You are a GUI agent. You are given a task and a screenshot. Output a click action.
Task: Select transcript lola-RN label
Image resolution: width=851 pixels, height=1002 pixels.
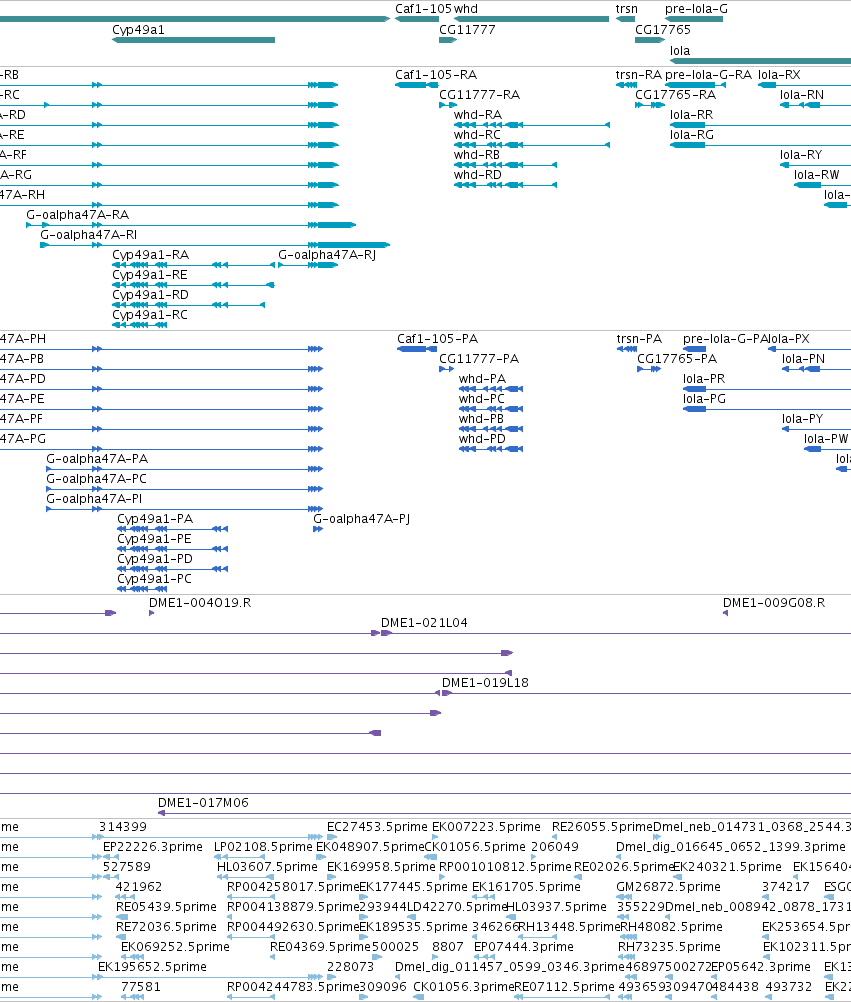pos(802,95)
